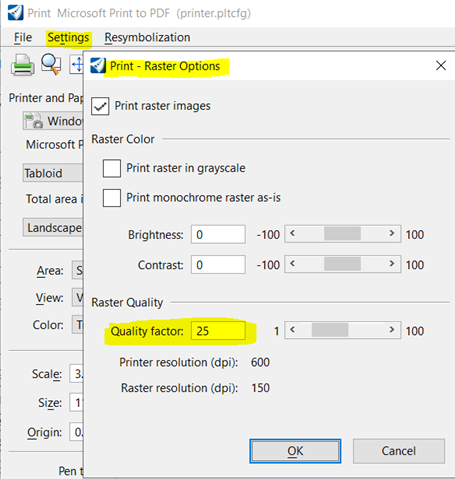The height and width of the screenshot is (479, 455).
Task: Click the magnifier preview icon
Action: (51, 64)
